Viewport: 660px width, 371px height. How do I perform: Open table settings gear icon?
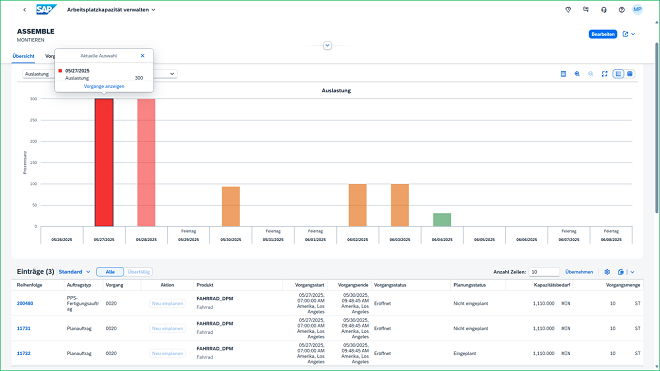pyautogui.click(x=607, y=272)
